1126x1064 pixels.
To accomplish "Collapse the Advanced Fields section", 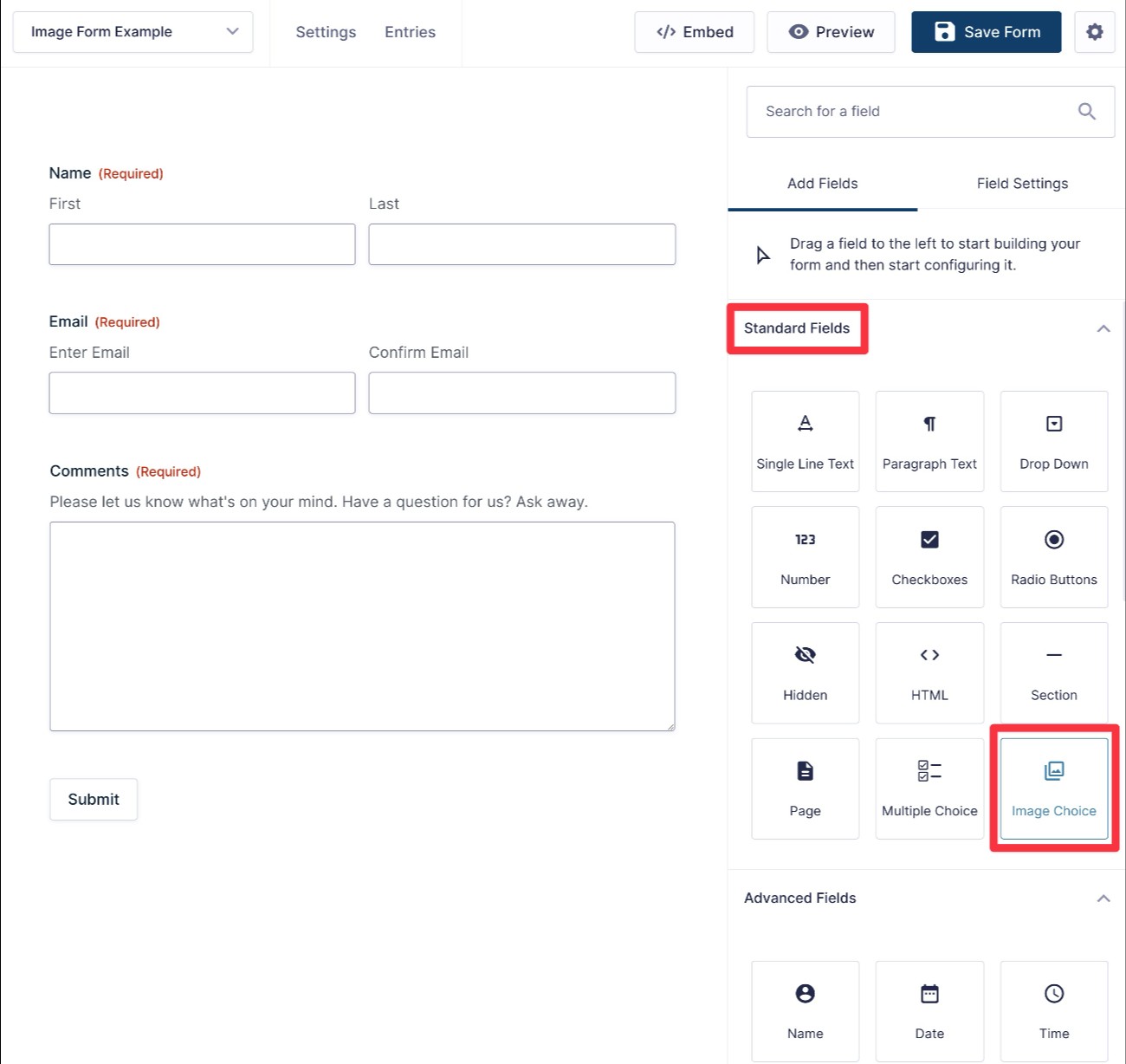I will (x=1103, y=899).
